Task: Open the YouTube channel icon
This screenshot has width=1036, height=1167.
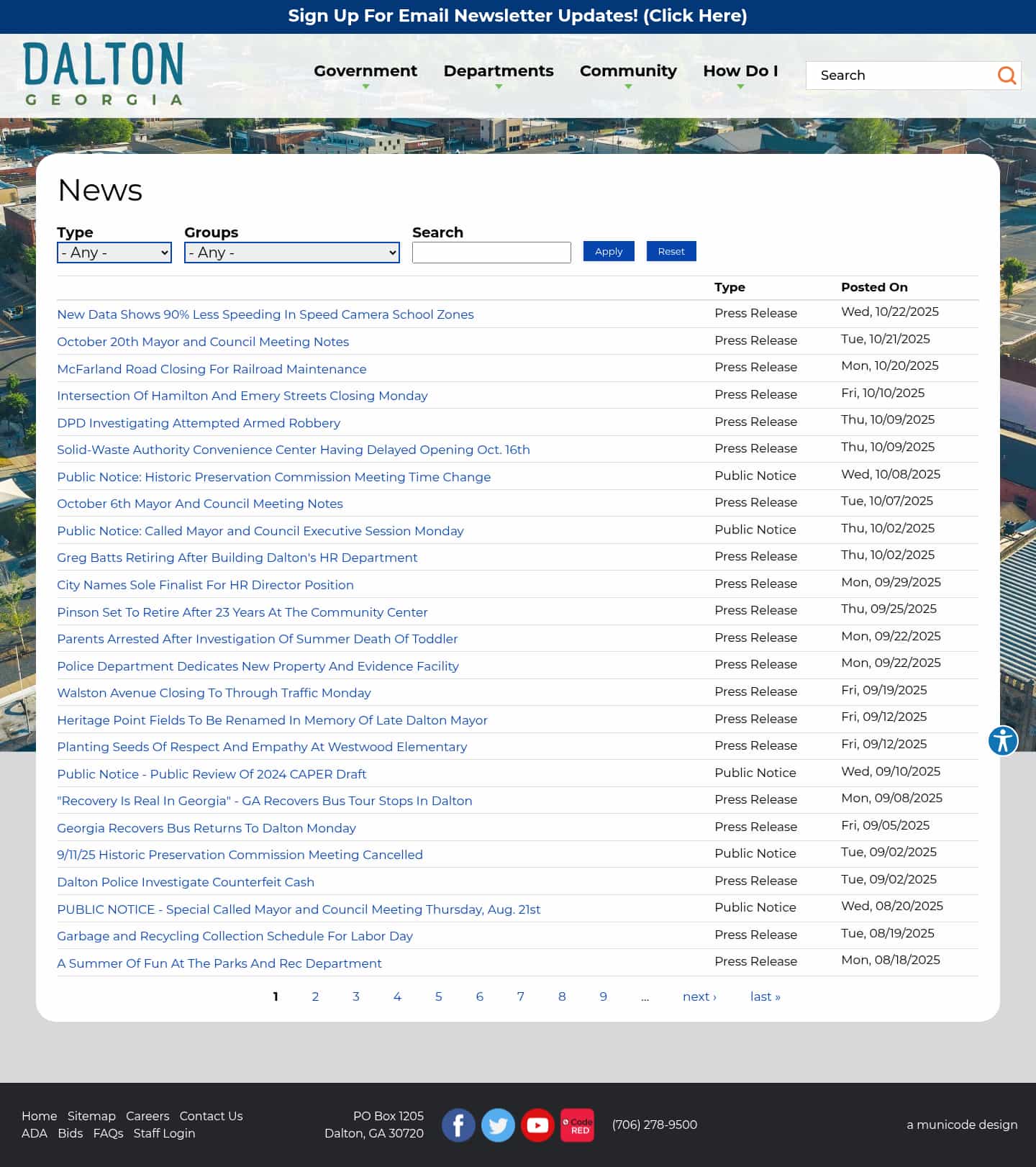Action: pos(537,1125)
